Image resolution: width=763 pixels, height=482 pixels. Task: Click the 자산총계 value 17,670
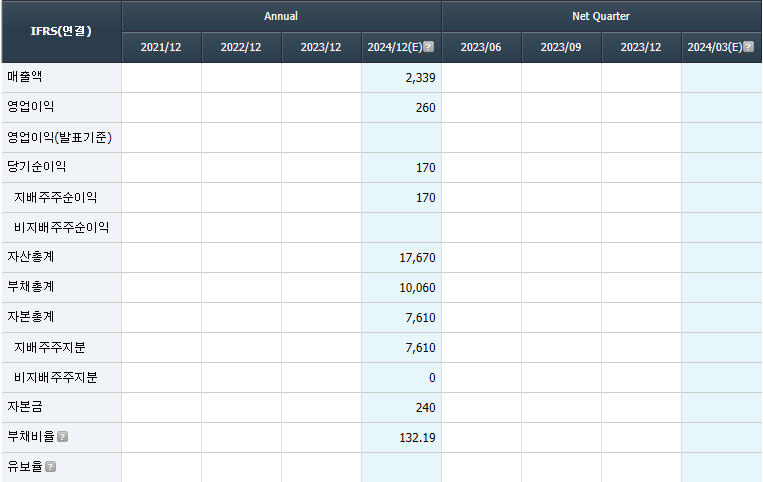pyautogui.click(x=417, y=258)
